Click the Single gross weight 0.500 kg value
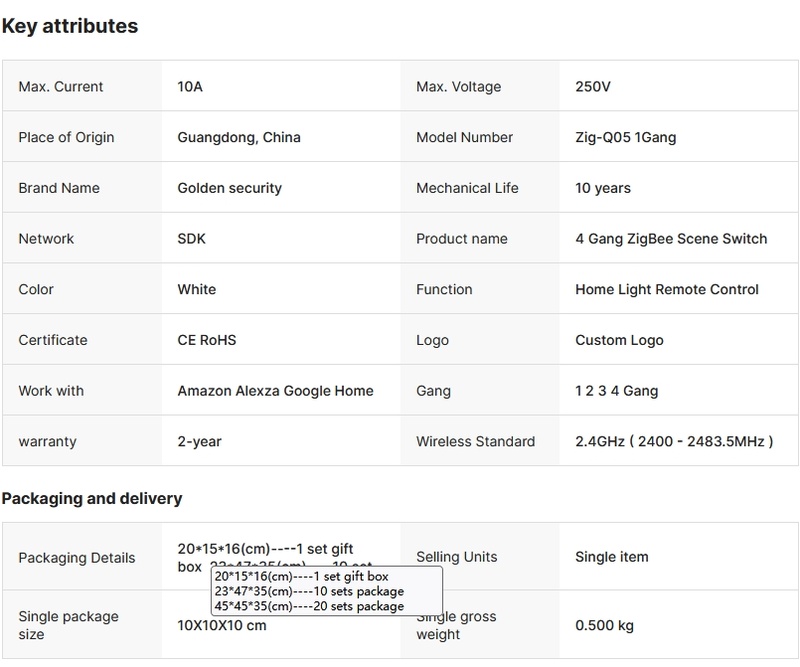 click(x=604, y=625)
